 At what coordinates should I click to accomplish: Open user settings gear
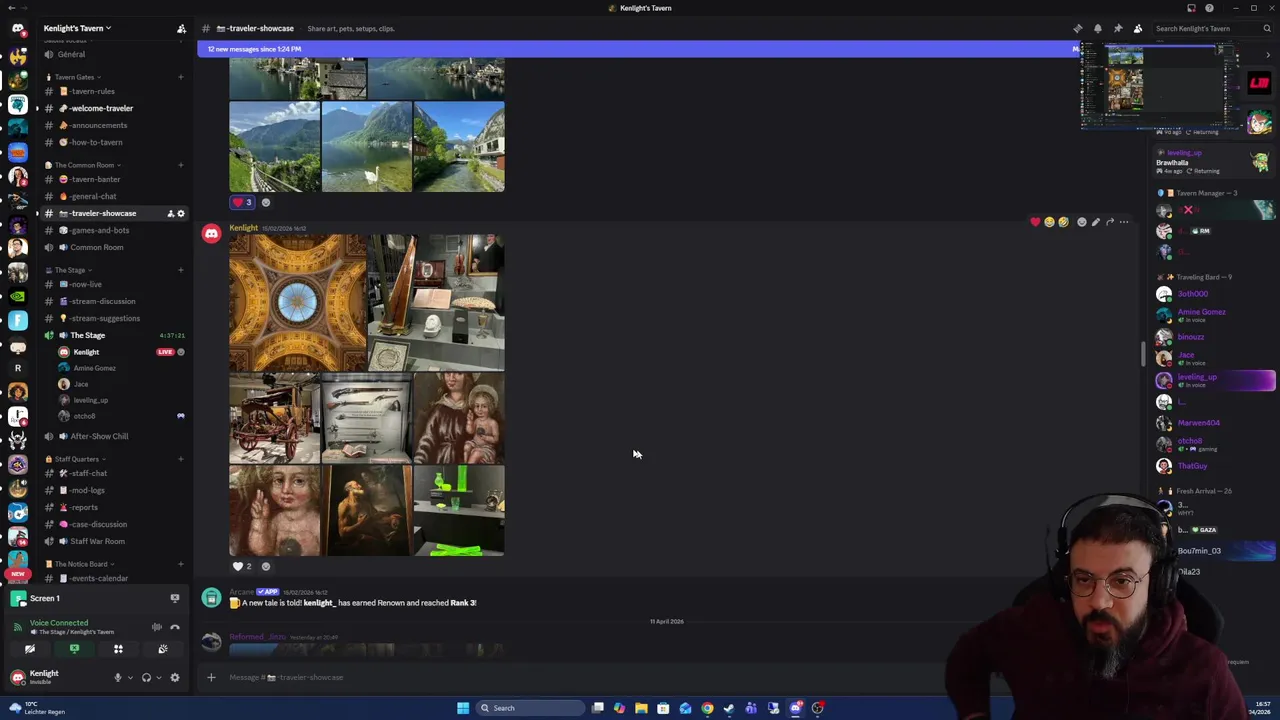[175, 677]
